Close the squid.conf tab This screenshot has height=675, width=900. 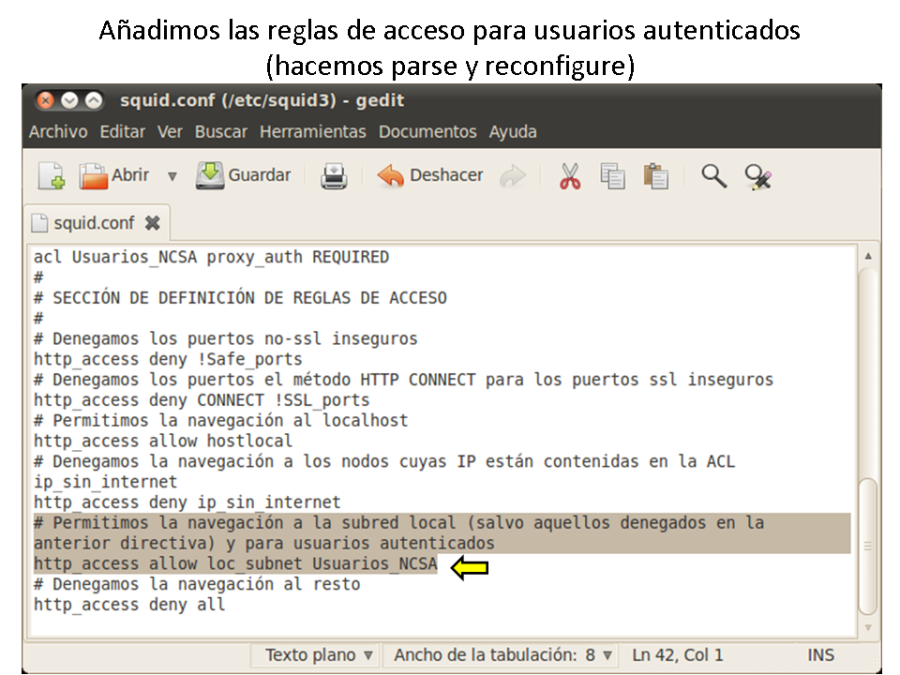[152, 222]
